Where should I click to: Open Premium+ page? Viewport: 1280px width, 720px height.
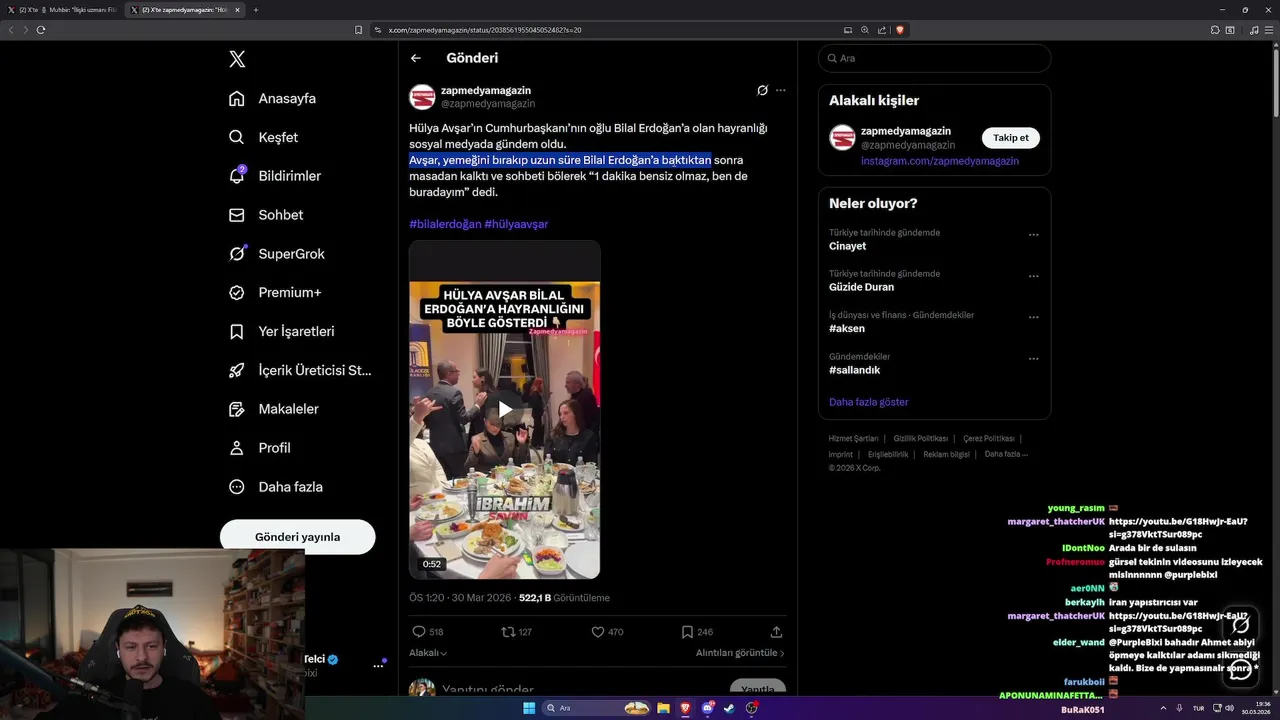275,293
